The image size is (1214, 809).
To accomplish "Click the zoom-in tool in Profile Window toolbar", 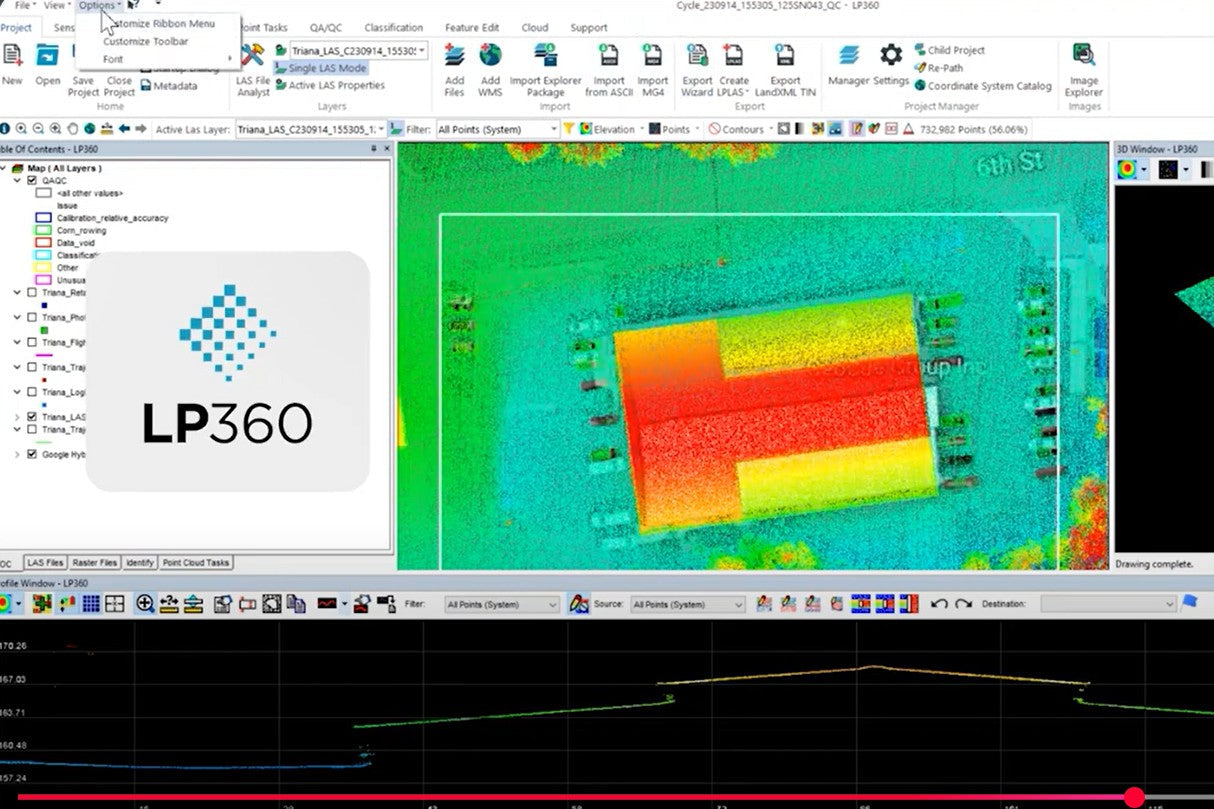I will pyautogui.click(x=145, y=604).
